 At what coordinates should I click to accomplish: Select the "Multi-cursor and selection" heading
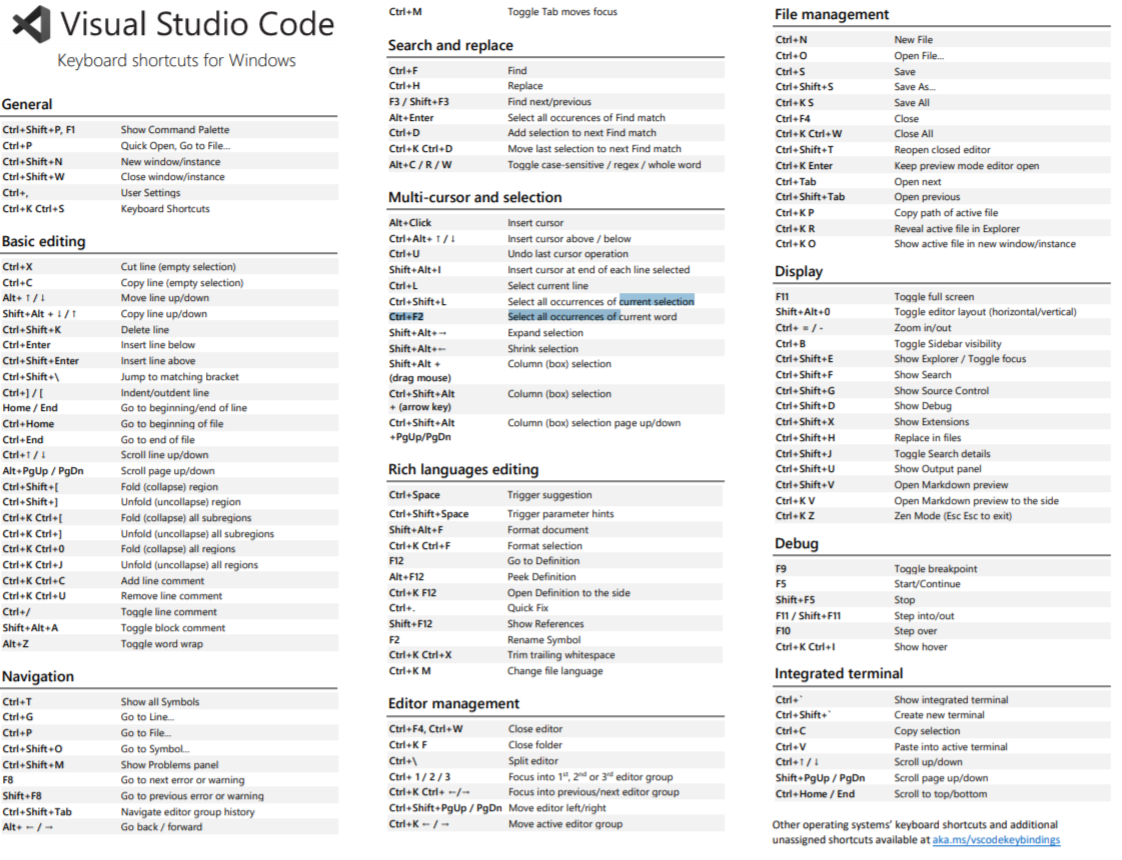(x=475, y=197)
